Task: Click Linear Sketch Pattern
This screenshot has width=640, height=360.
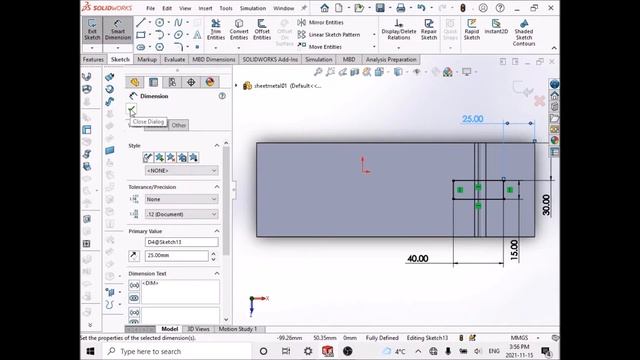Action: pyautogui.click(x=329, y=35)
